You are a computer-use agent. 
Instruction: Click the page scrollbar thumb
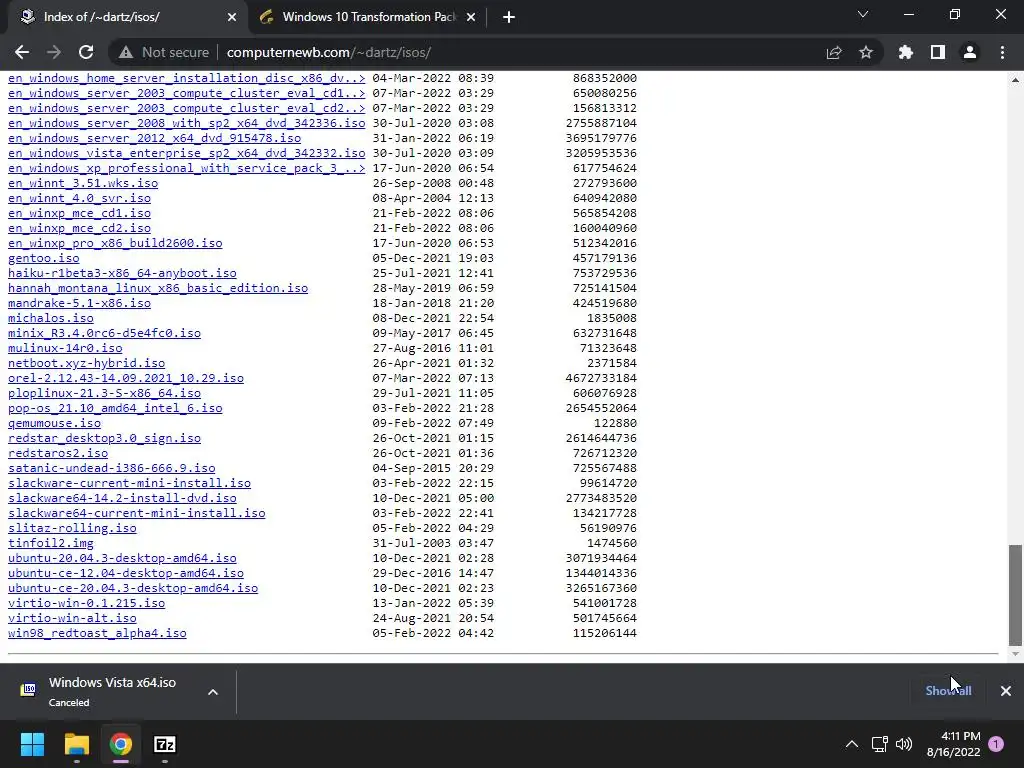click(1015, 595)
